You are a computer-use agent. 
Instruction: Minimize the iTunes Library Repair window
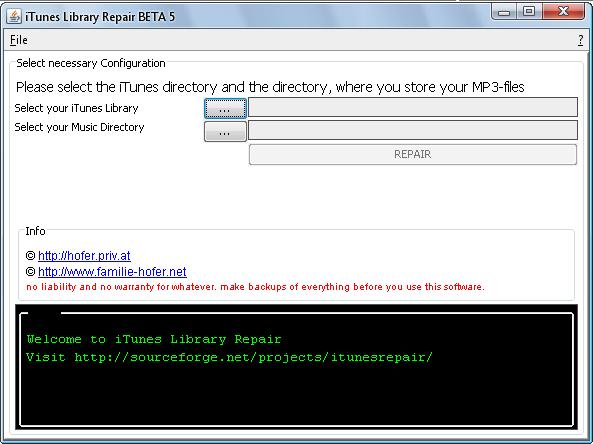pos(504,12)
